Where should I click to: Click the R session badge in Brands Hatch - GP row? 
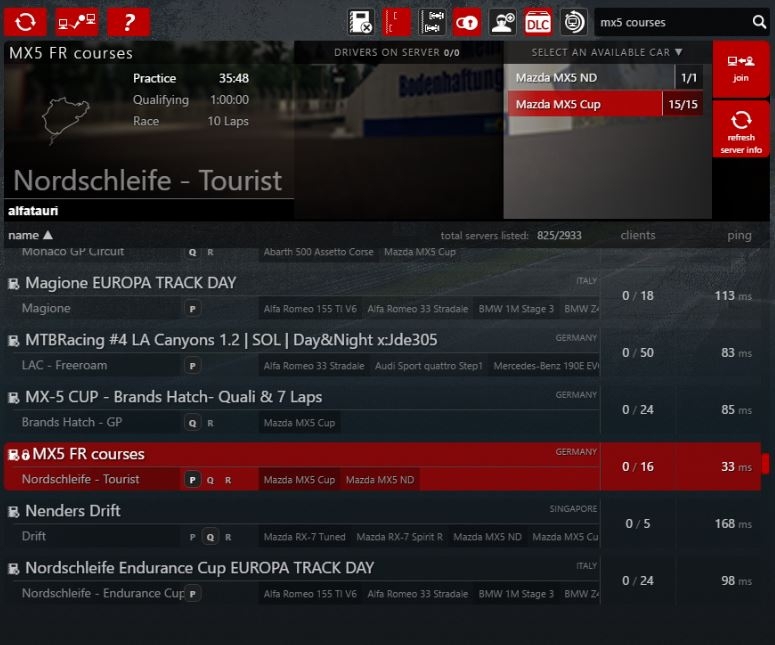pyautogui.click(x=211, y=423)
